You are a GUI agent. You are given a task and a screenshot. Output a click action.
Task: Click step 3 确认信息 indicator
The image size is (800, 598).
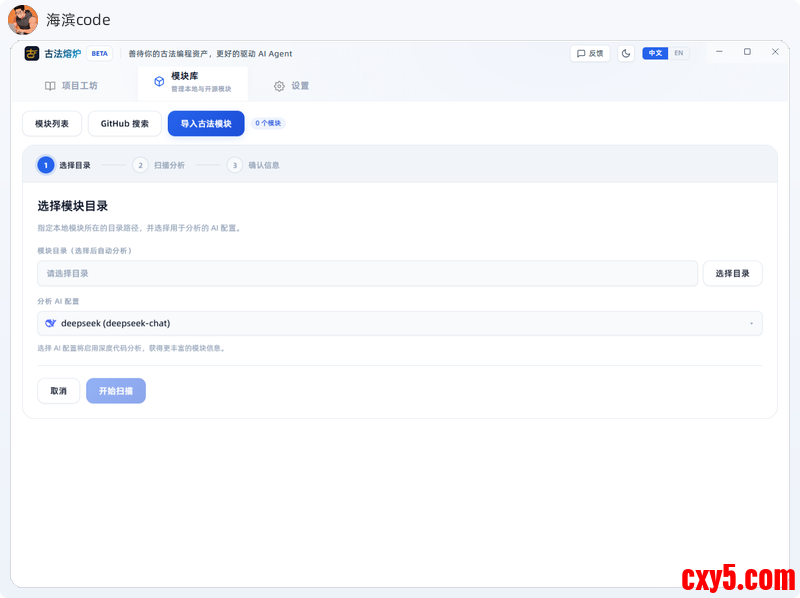click(x=235, y=165)
